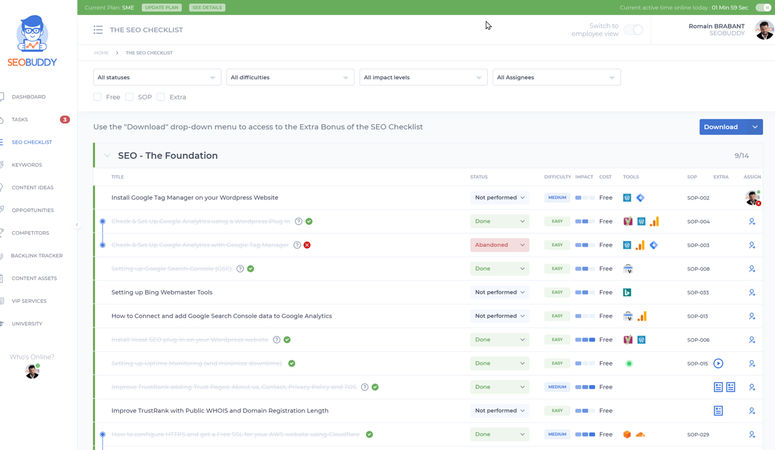
Task: Open assignee avatar for Install Google Tag Manager
Action: click(x=752, y=198)
